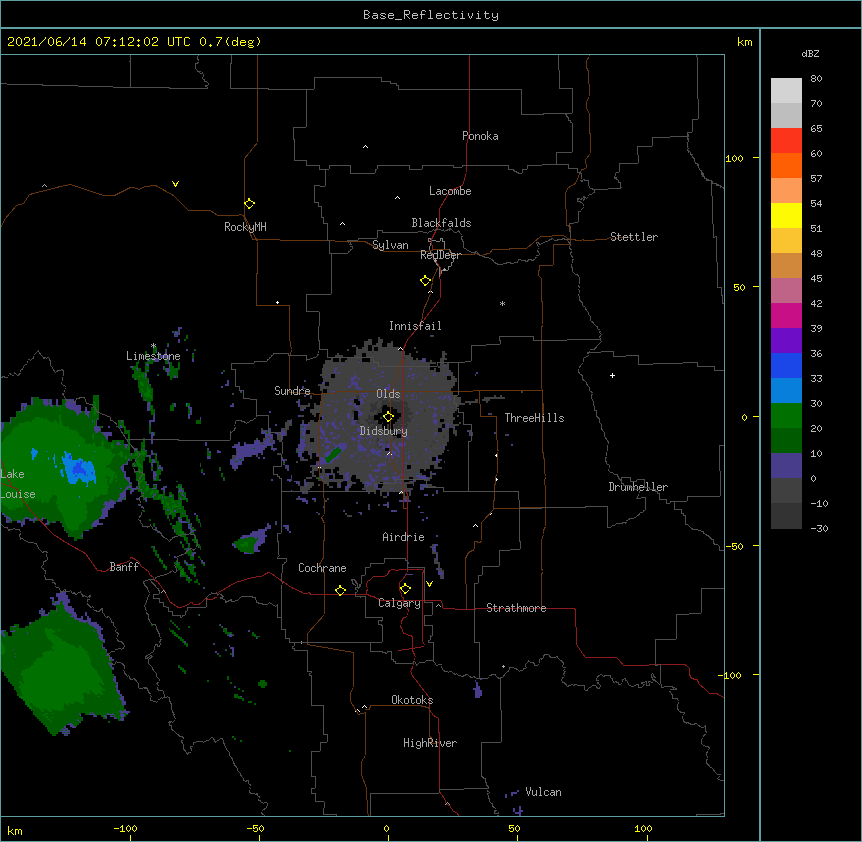862x842 pixels.
Task: Click the Sylvan label
Action: pos(390,245)
